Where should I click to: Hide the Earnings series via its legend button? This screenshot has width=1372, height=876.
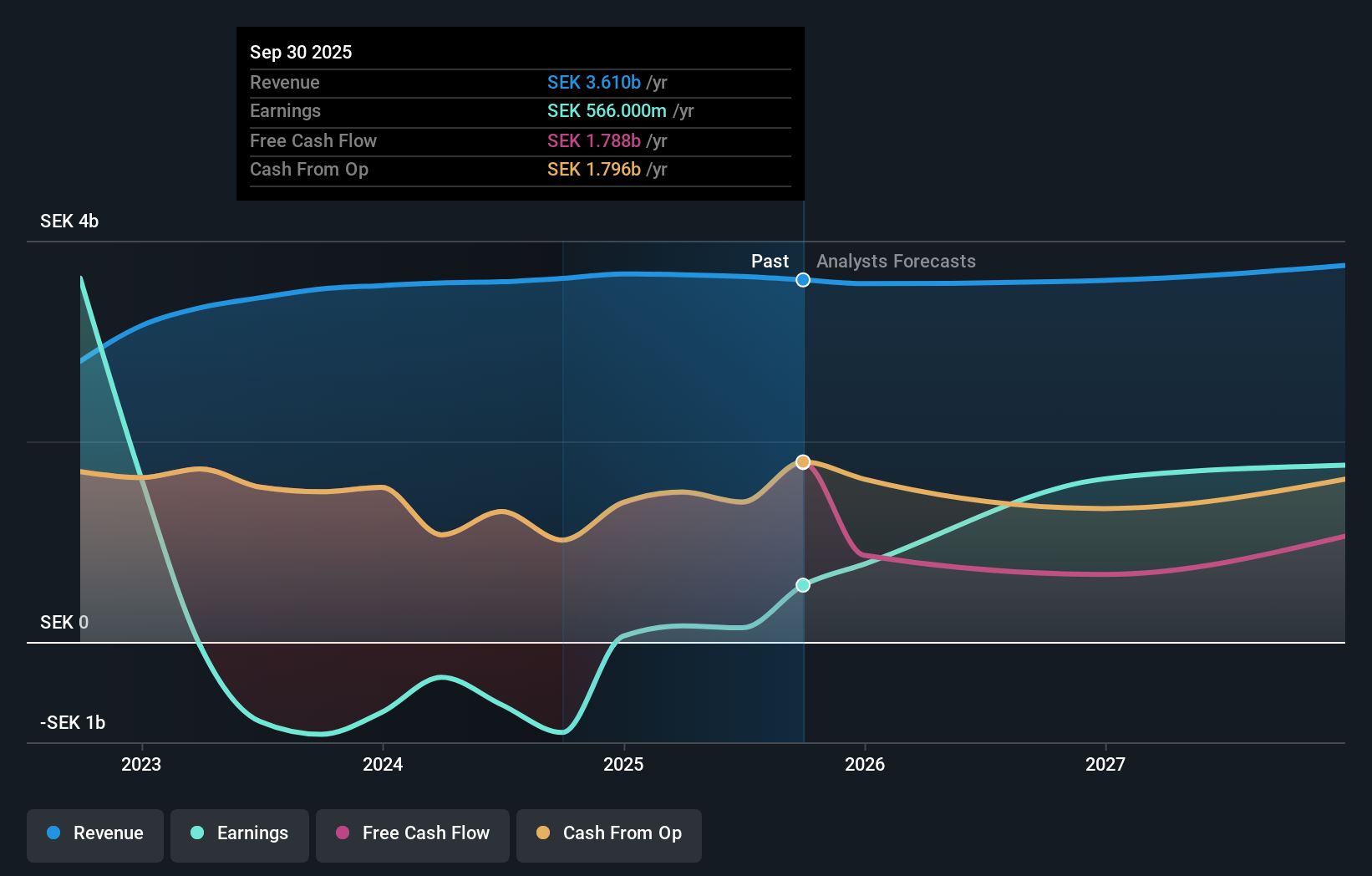coord(239,833)
